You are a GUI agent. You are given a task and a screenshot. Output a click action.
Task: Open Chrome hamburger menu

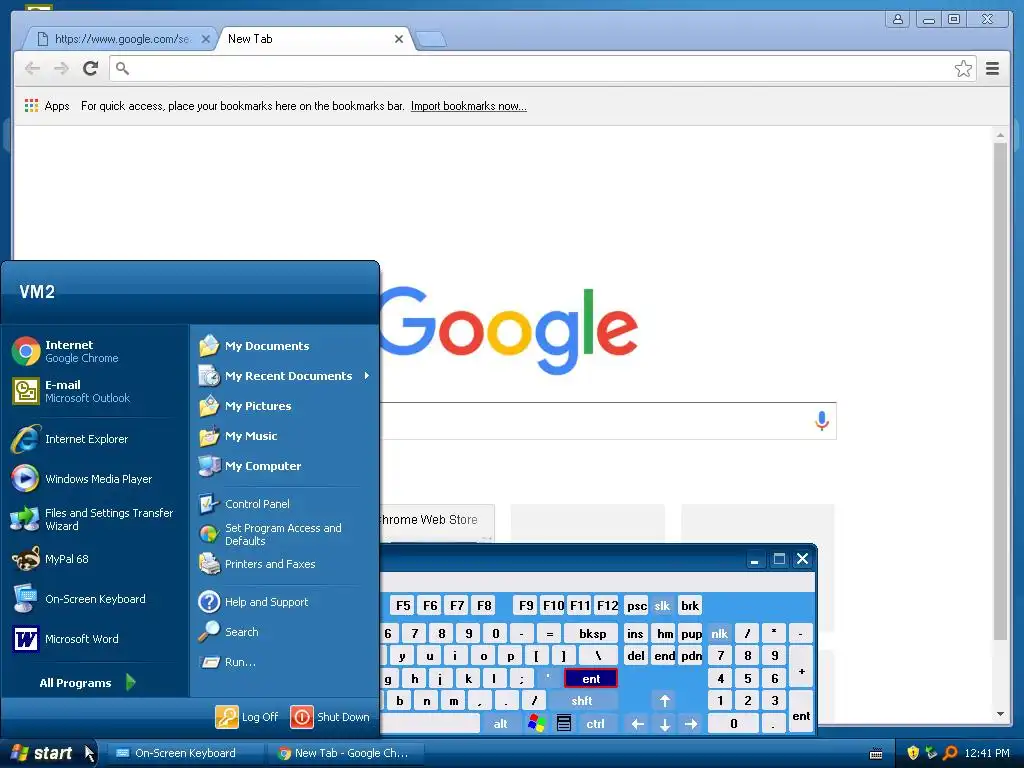coord(992,69)
